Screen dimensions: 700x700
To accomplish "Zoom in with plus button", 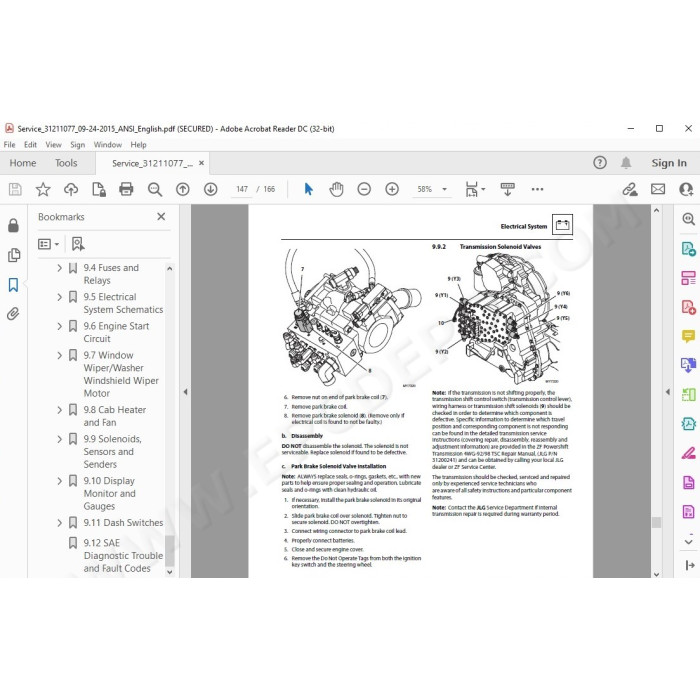I will (x=392, y=189).
